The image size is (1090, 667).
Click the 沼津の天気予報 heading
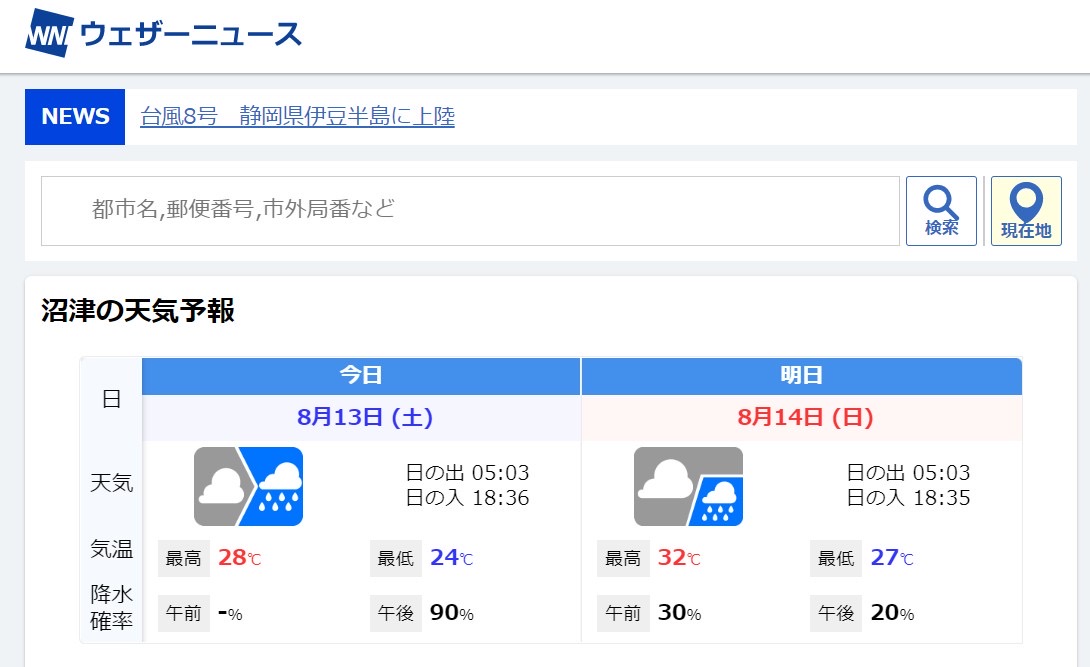point(138,311)
